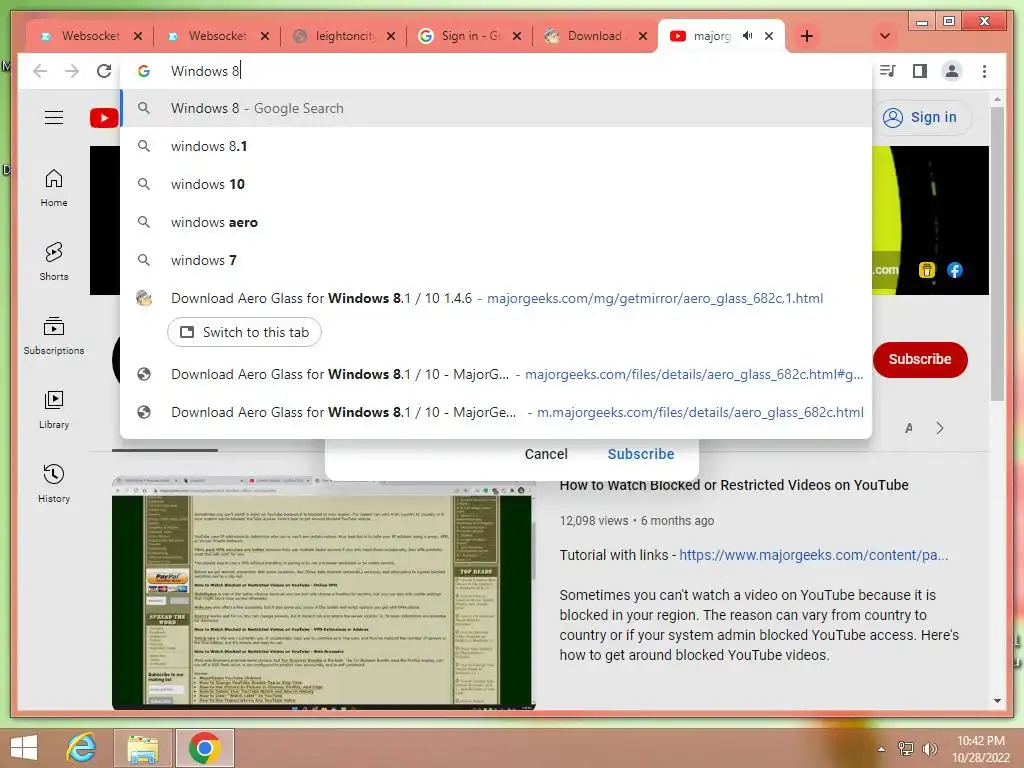Image resolution: width=1024 pixels, height=768 pixels.
Task: Select 'Windows 8 - Google Search' suggestion
Action: pos(496,108)
